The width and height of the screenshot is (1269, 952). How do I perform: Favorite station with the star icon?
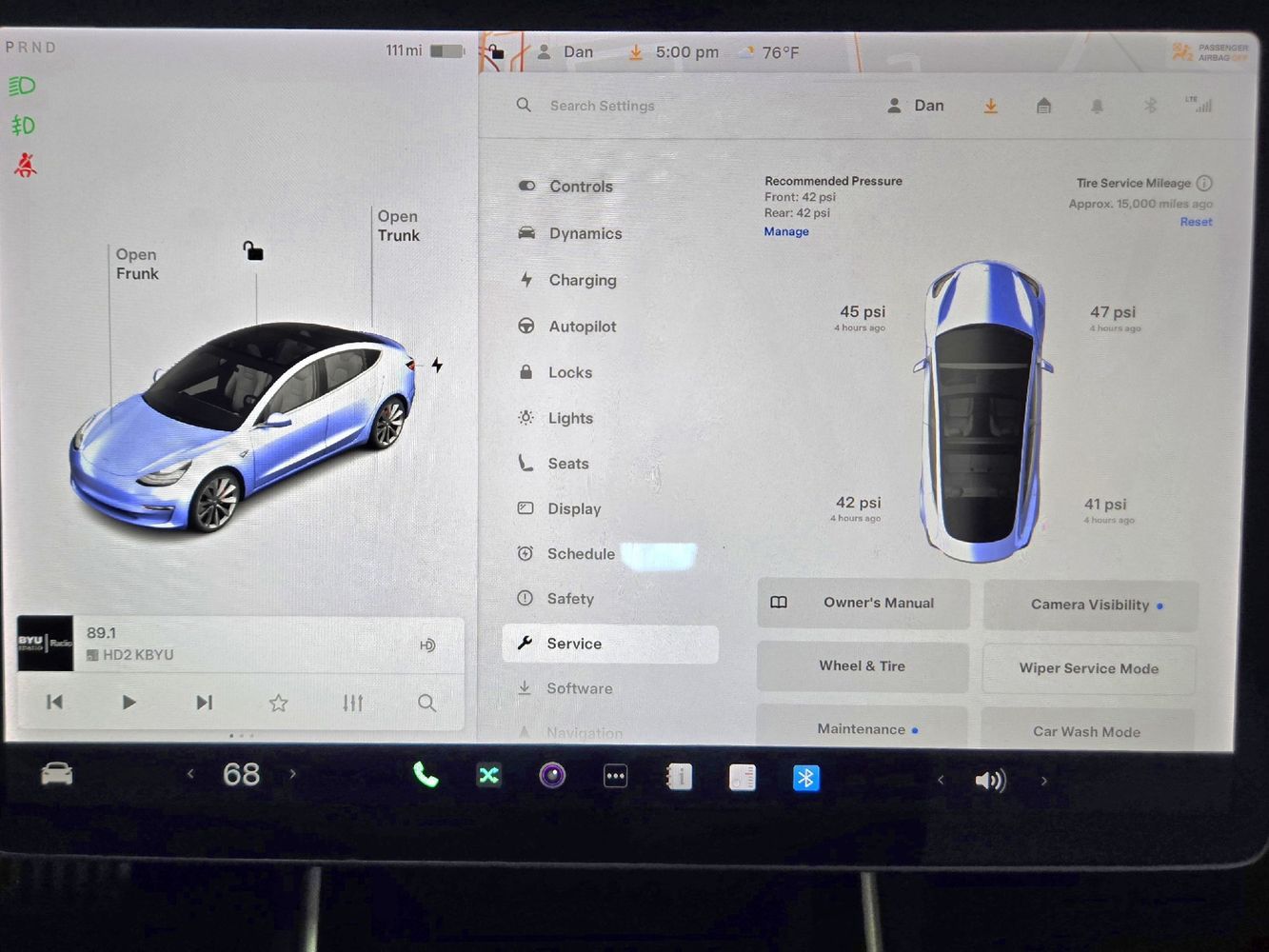pos(278,703)
